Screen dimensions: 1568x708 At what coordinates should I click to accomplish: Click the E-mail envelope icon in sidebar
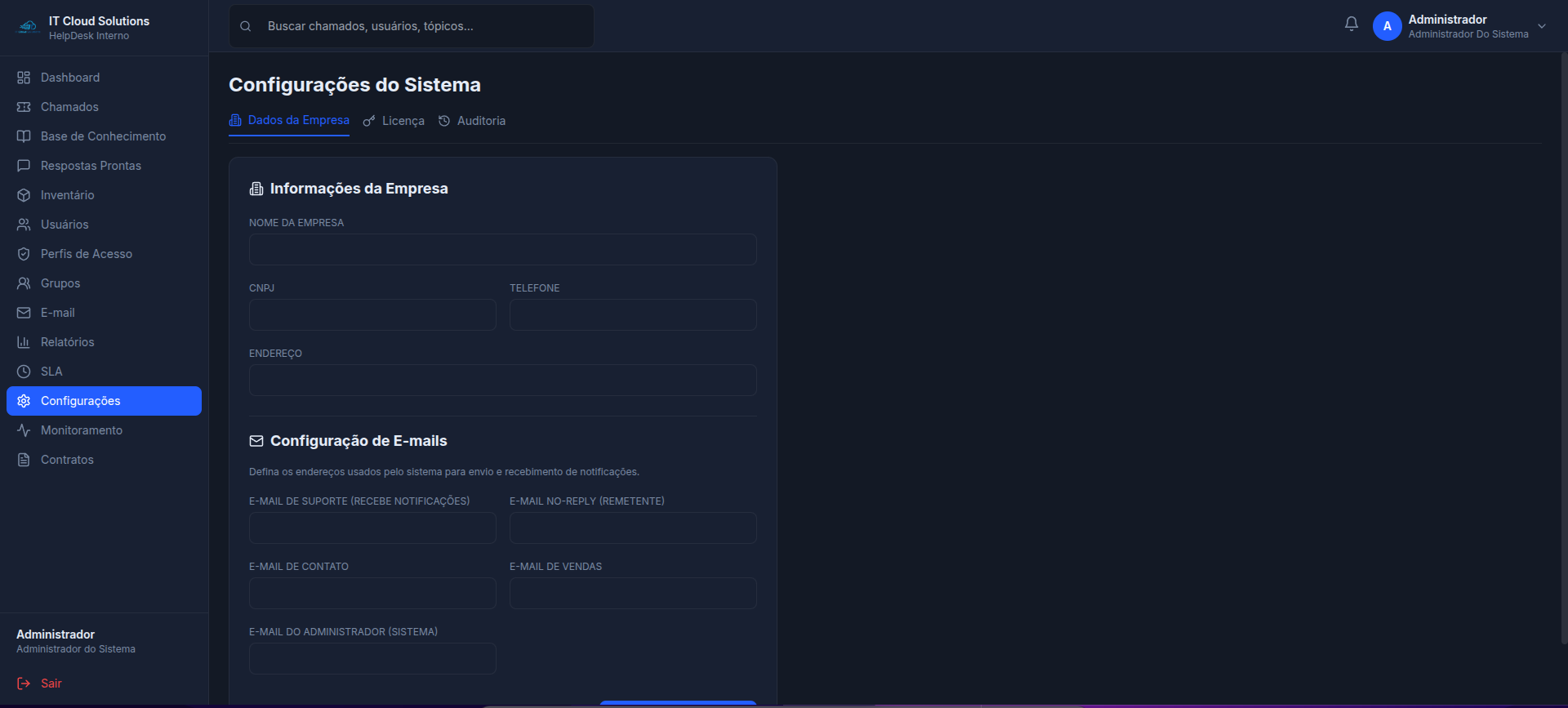coord(24,313)
